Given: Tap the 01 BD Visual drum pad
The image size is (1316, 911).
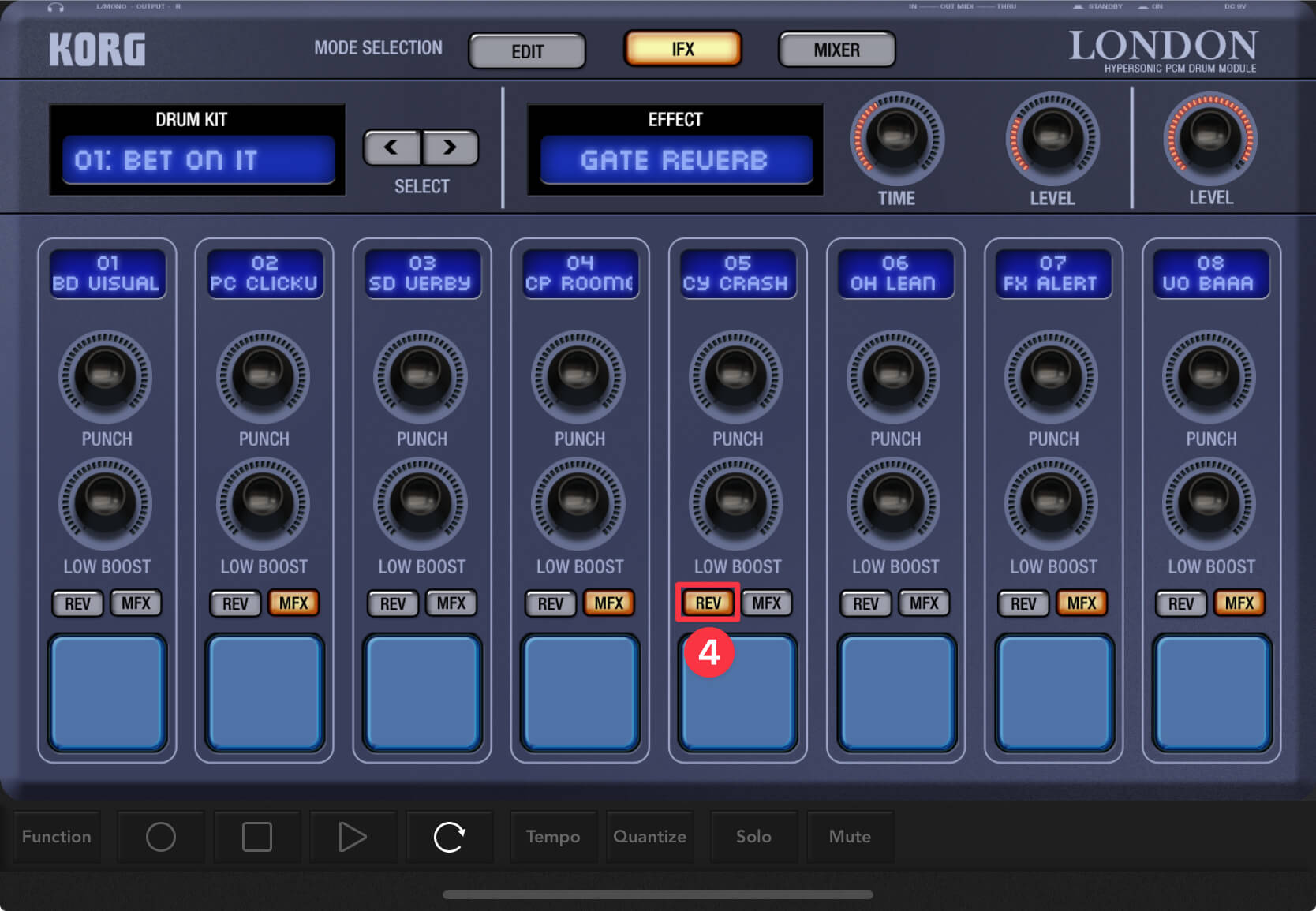Looking at the screenshot, I should [107, 693].
